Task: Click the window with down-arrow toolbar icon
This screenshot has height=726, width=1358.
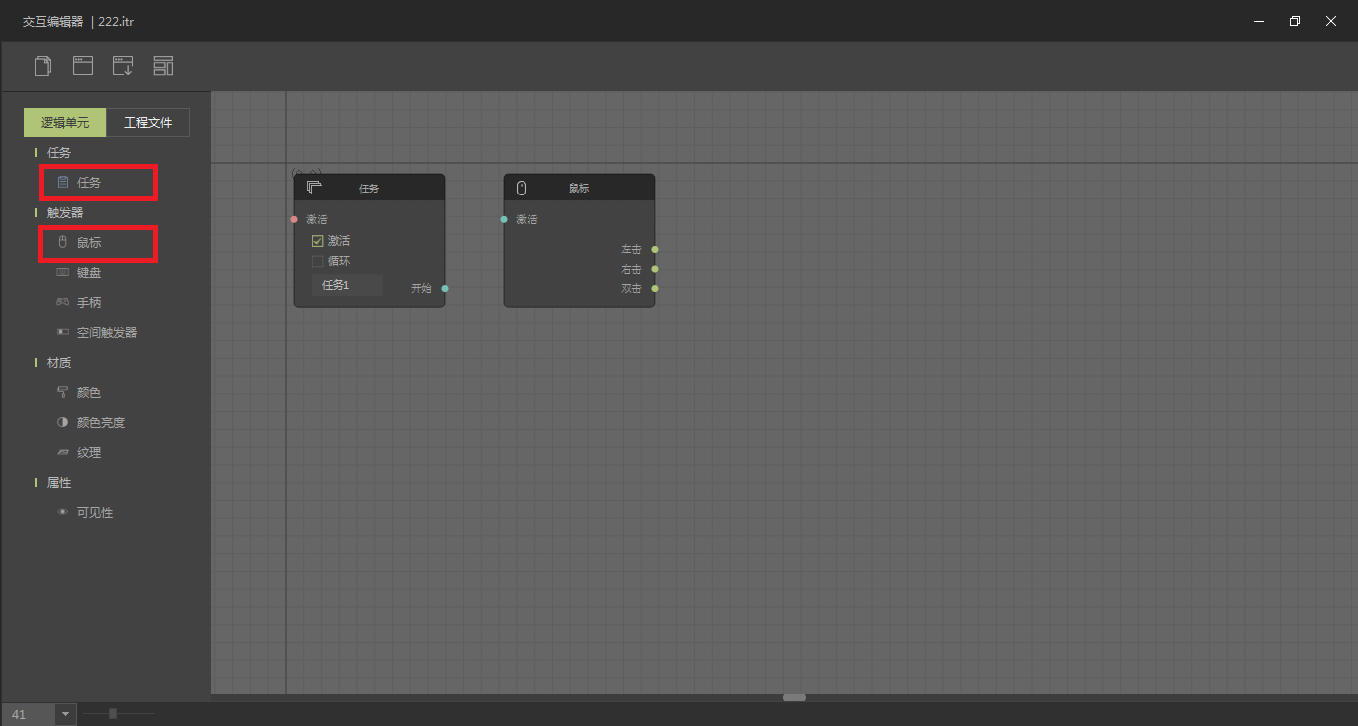Action: [123, 66]
